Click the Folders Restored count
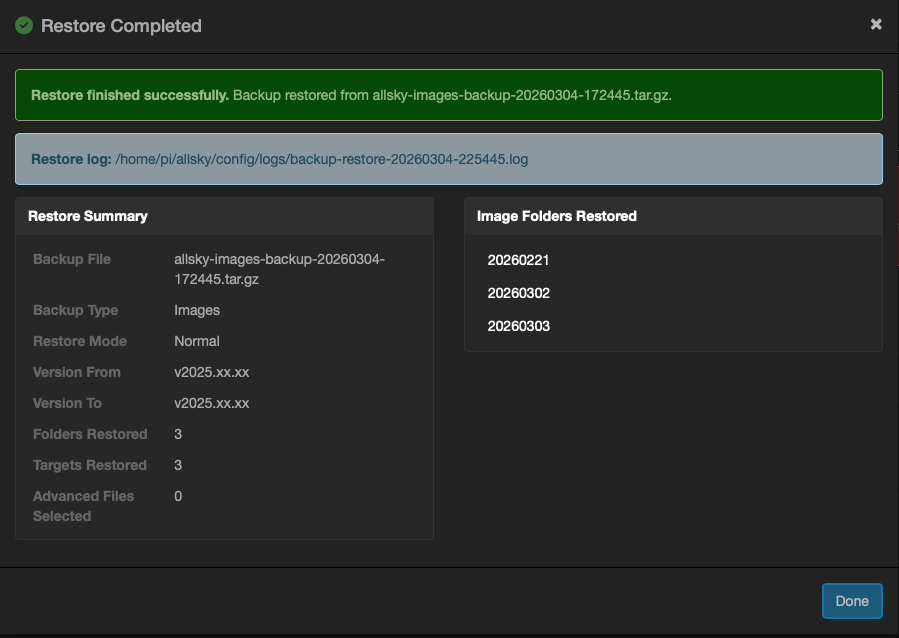 178,434
